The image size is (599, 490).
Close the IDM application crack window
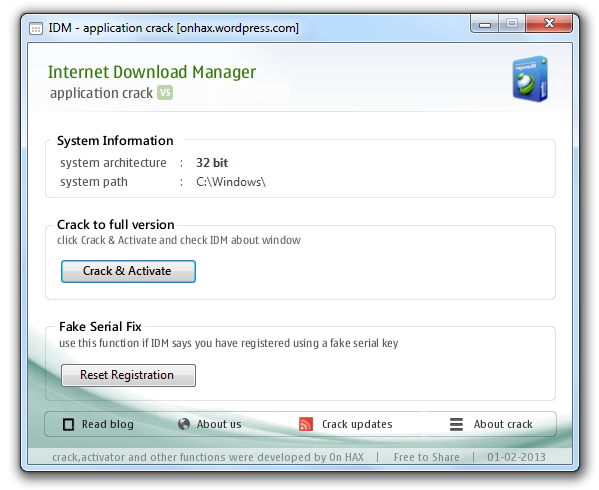(549, 24)
